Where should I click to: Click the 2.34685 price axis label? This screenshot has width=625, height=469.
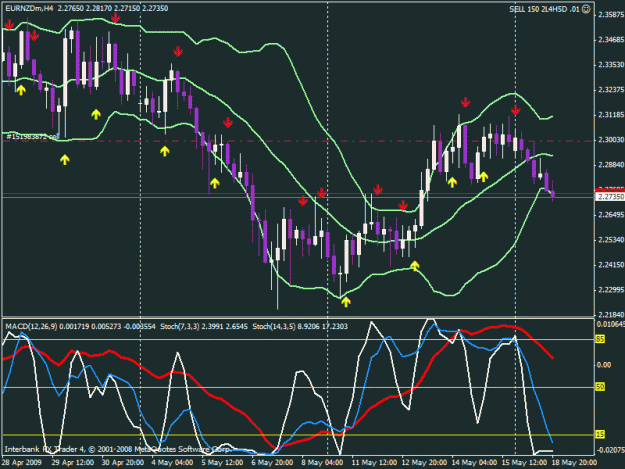click(611, 39)
